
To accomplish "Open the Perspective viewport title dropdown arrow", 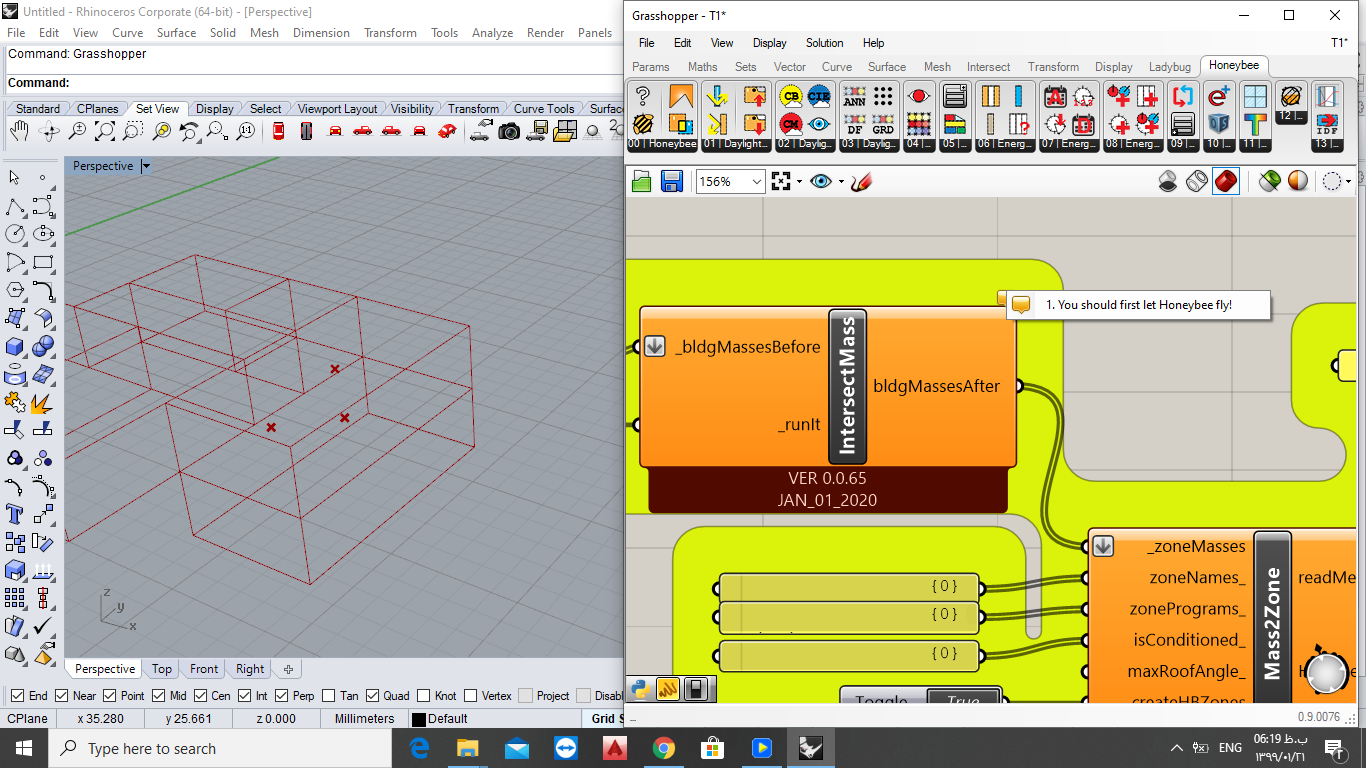I will pos(146,166).
